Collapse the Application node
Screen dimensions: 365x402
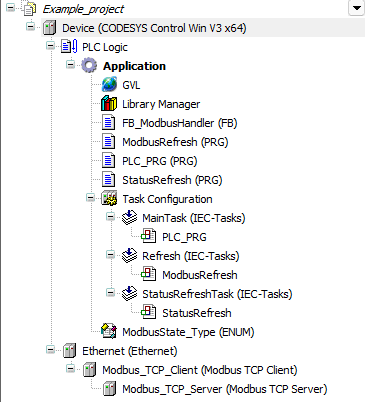(x=71, y=65)
